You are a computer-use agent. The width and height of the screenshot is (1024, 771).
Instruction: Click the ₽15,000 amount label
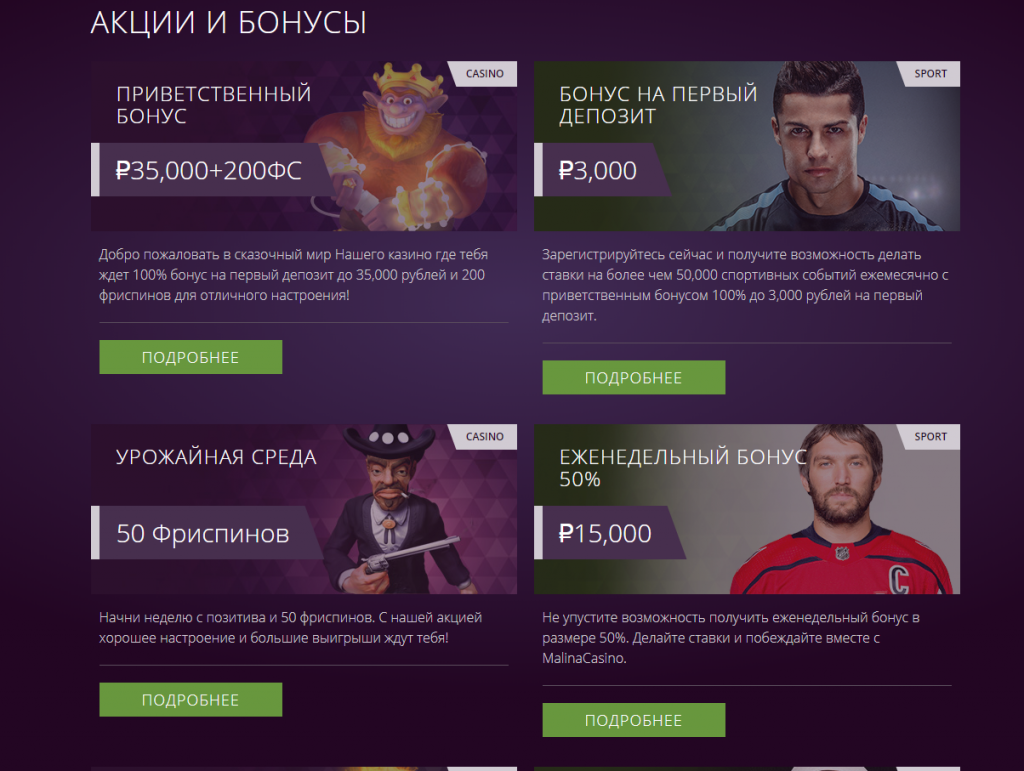tap(605, 533)
